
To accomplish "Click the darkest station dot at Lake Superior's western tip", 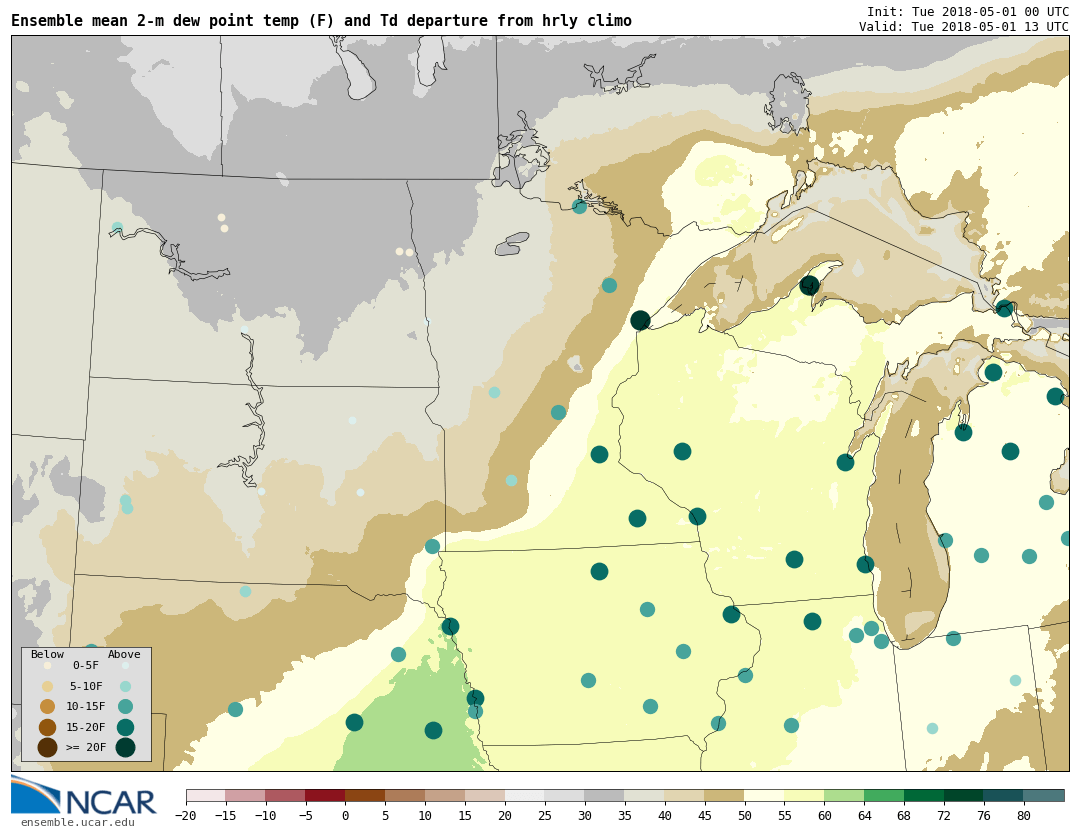I will click(641, 320).
